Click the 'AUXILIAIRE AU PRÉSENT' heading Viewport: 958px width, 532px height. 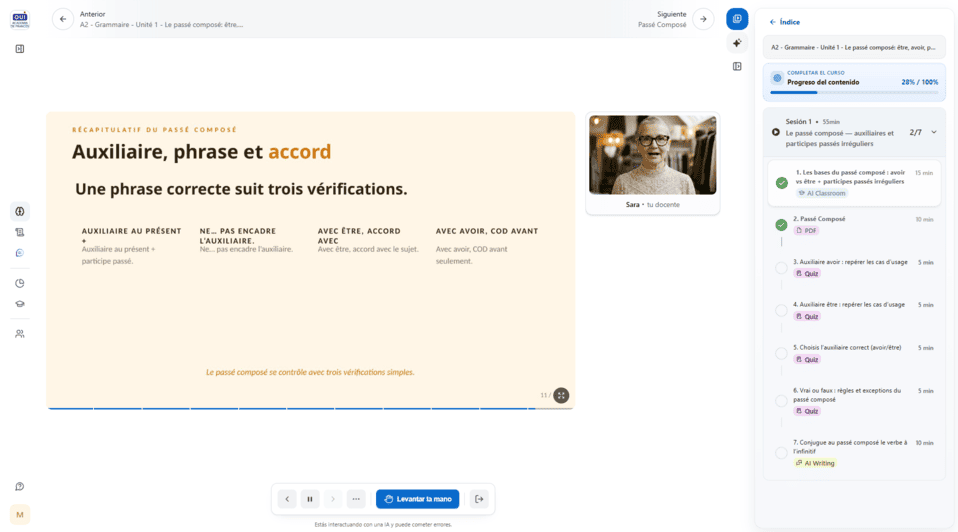click(x=131, y=236)
